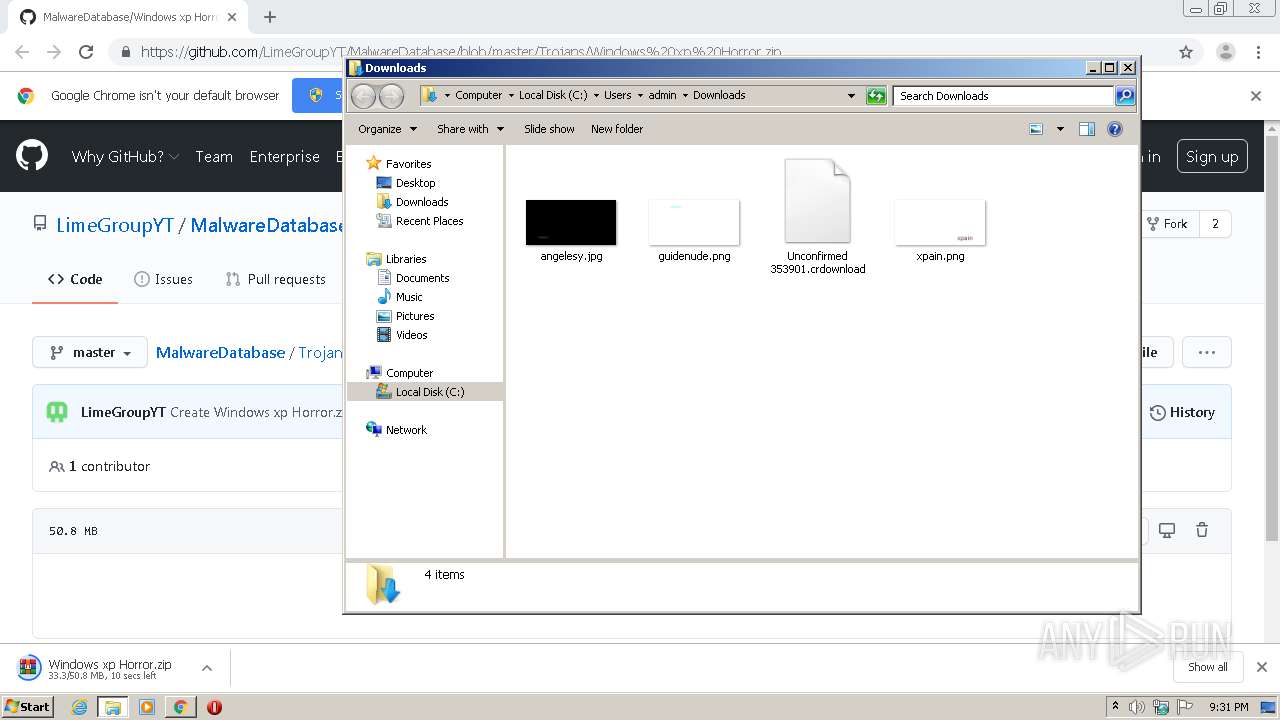Open the Organize menu

tap(387, 129)
